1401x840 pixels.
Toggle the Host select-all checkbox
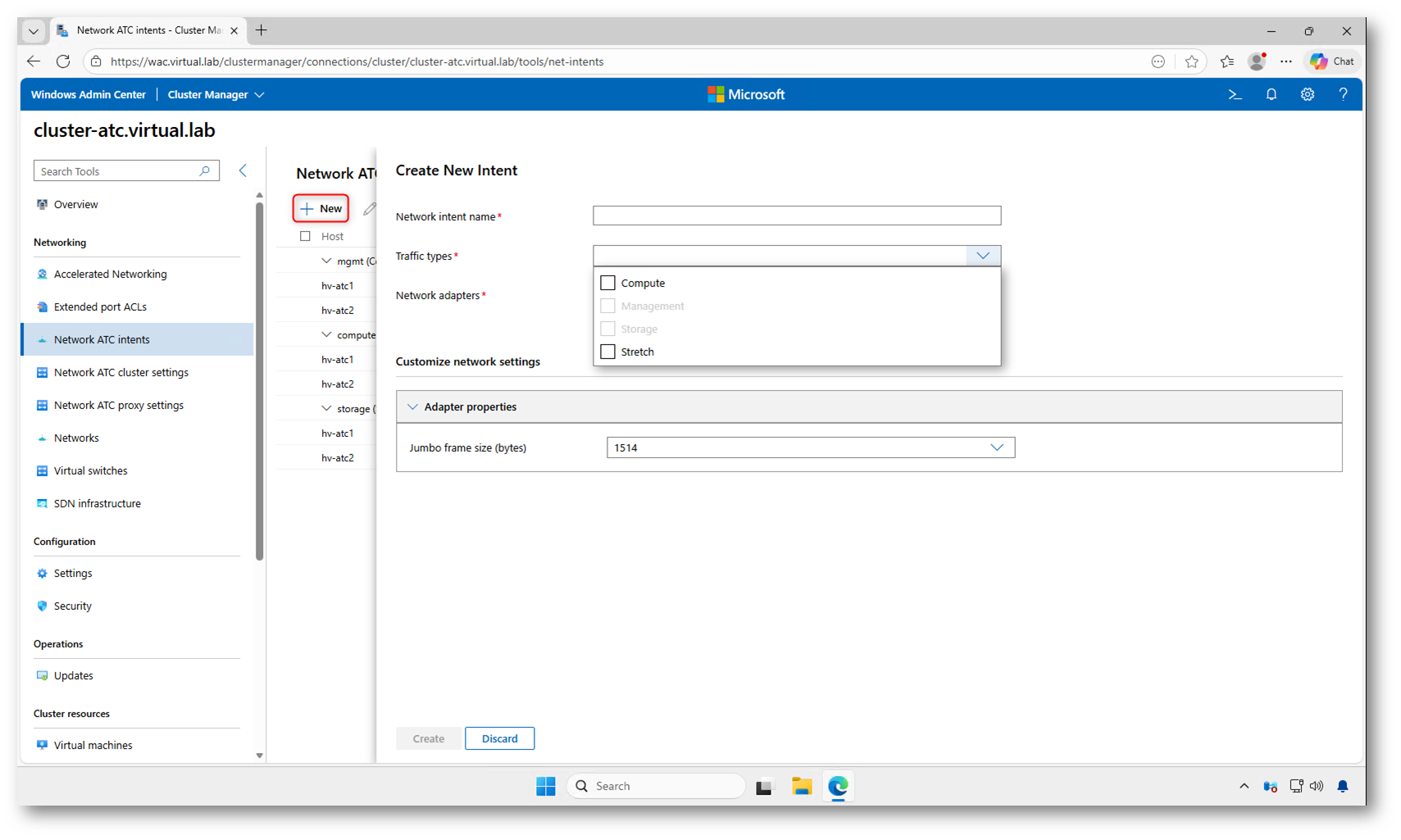[305, 236]
